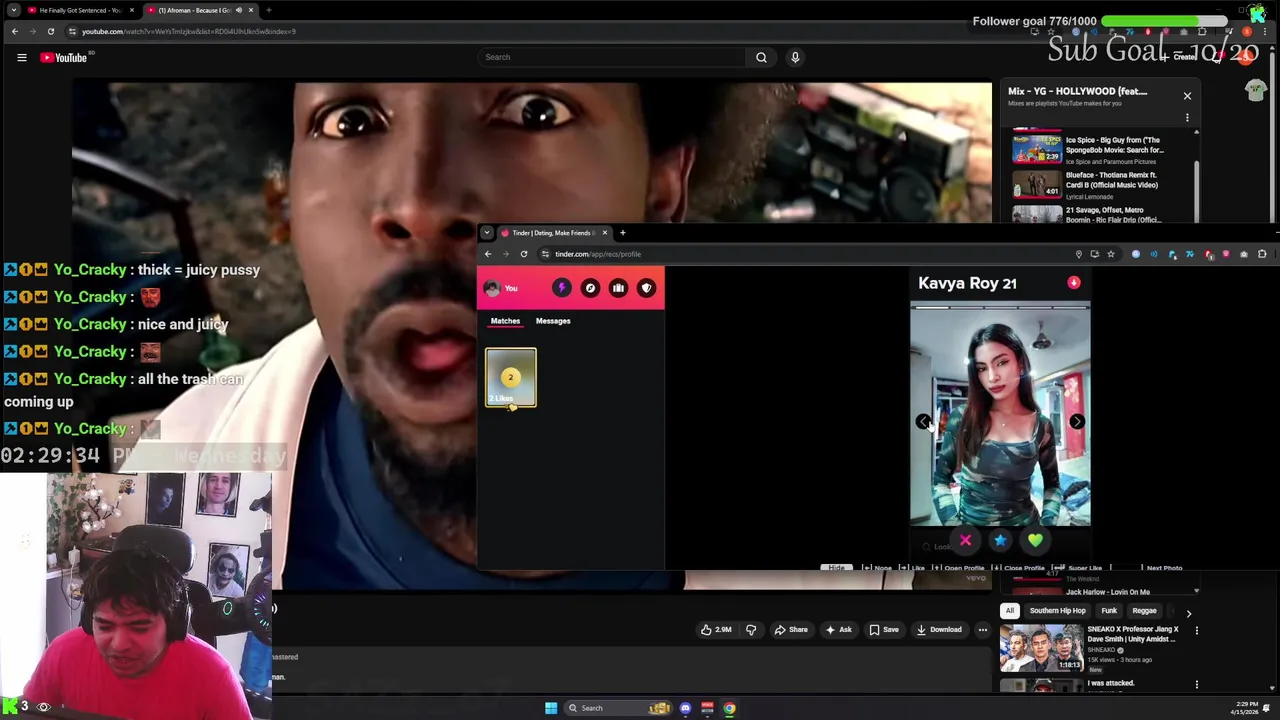Filter recommendations by Funk chip

1109,611
